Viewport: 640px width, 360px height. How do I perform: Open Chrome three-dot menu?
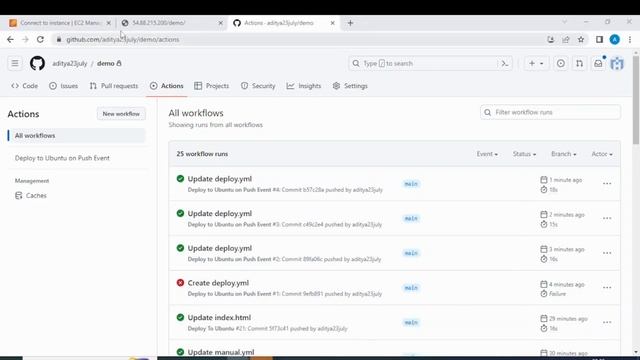(x=630, y=39)
